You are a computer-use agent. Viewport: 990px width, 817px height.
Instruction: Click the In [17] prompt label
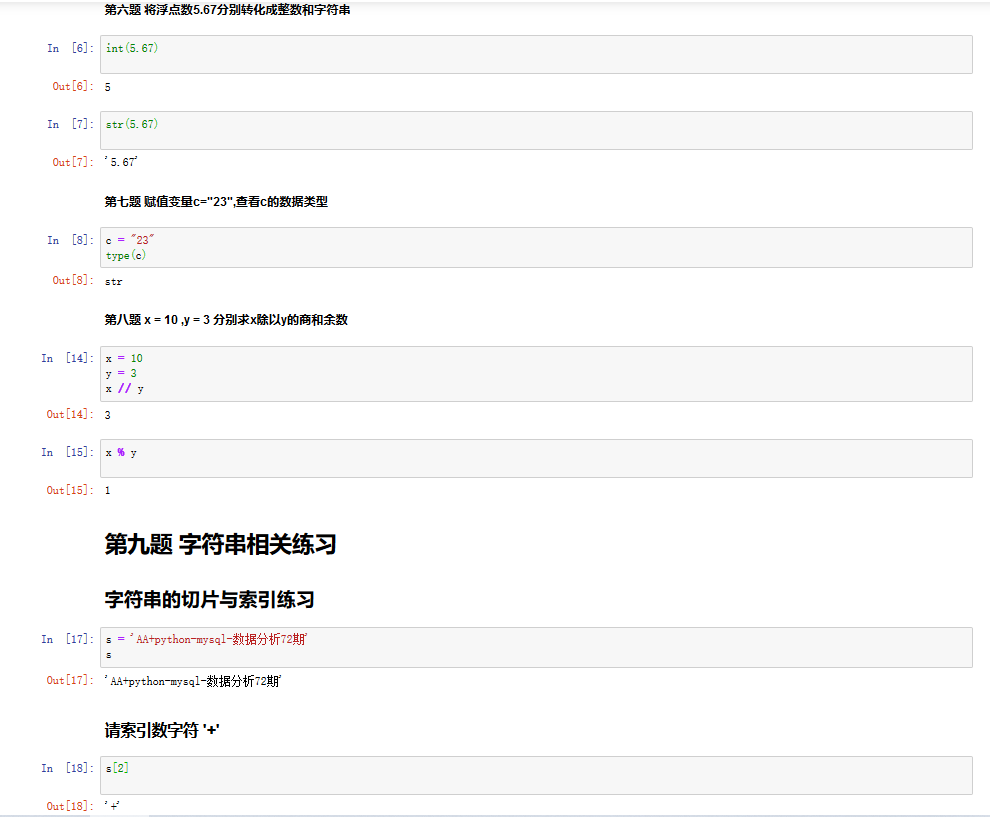(68, 639)
